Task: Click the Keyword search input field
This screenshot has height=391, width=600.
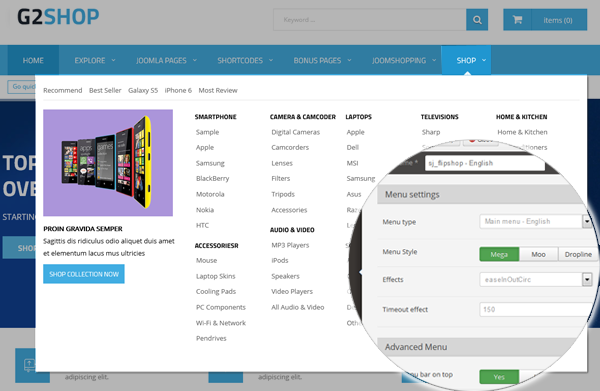Action: coord(370,20)
